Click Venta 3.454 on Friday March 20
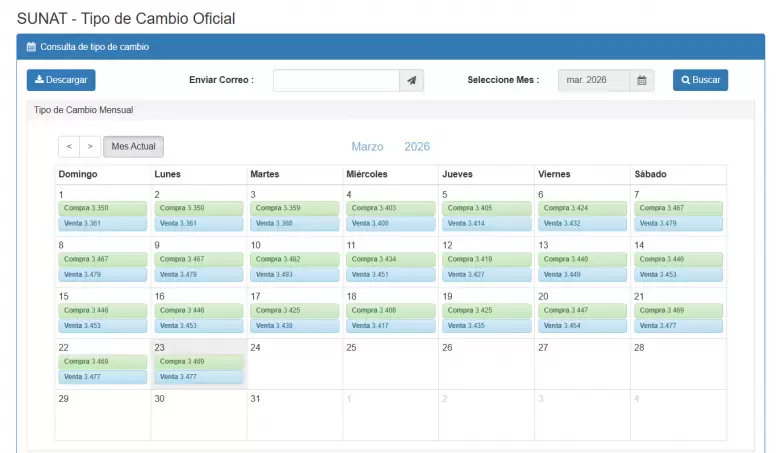 [x=582, y=326]
